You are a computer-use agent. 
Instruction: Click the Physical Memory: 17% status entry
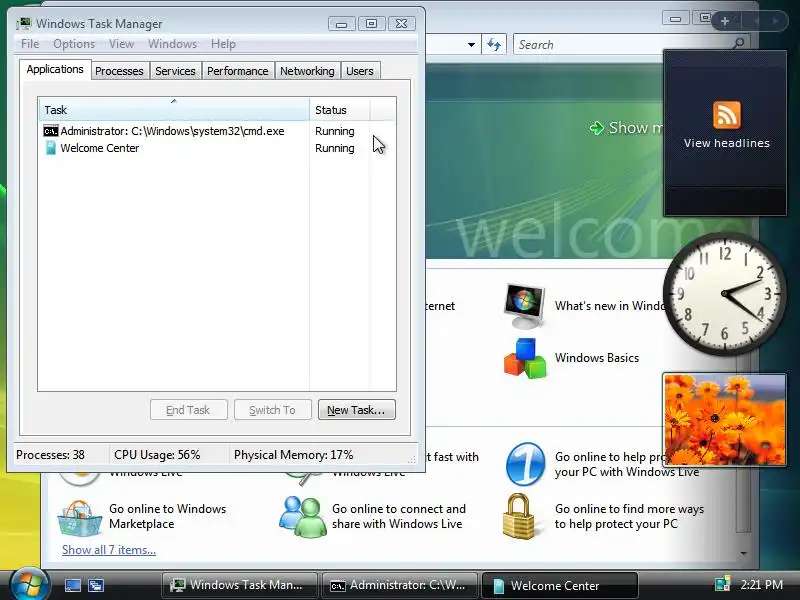click(293, 455)
